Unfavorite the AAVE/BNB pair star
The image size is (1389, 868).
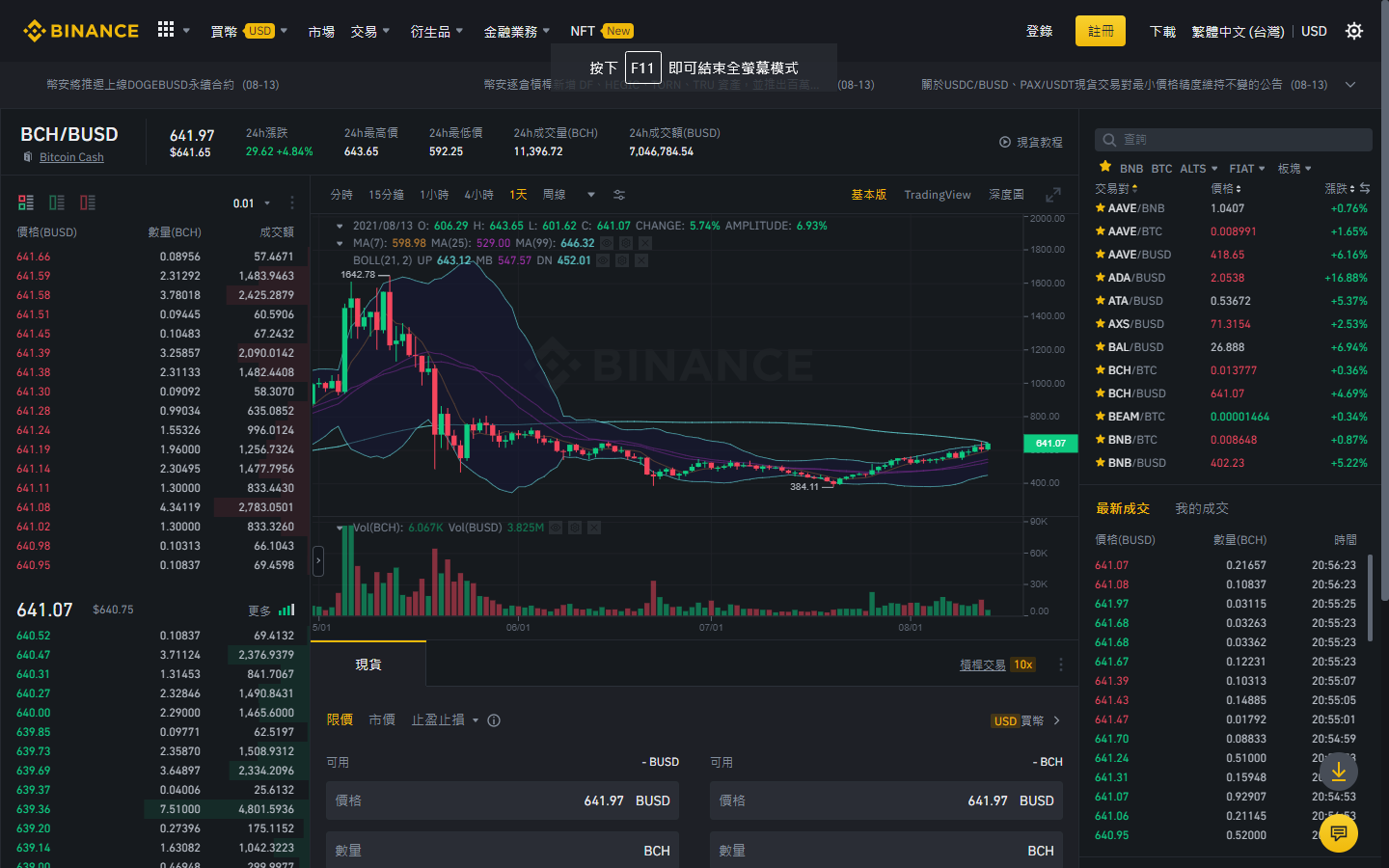[x=1101, y=207]
